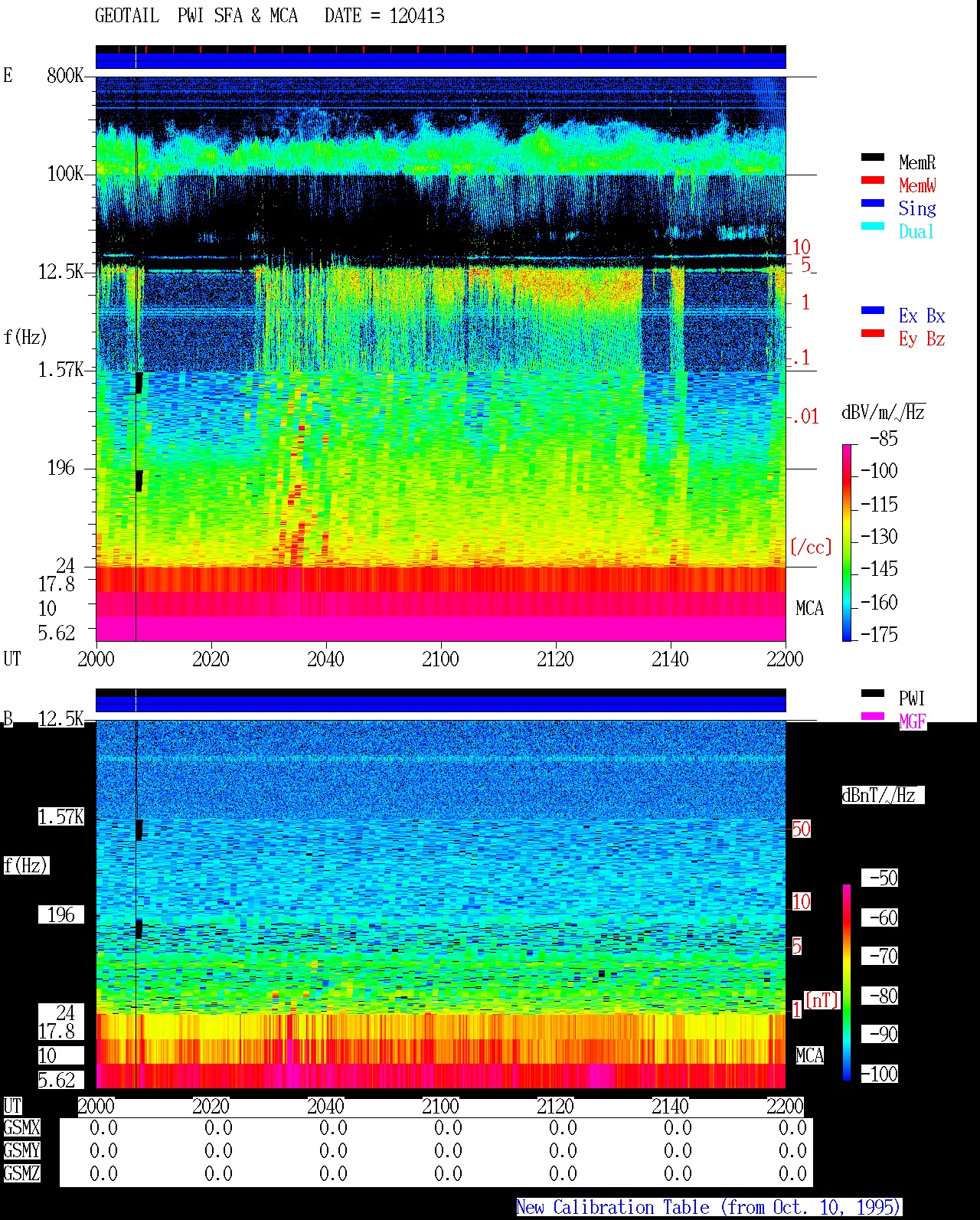
Task: Click the 12.5K label on E panel
Action: (x=61, y=271)
